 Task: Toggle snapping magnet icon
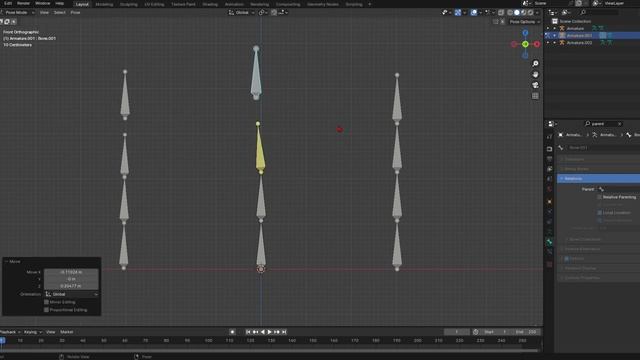[x=274, y=13]
